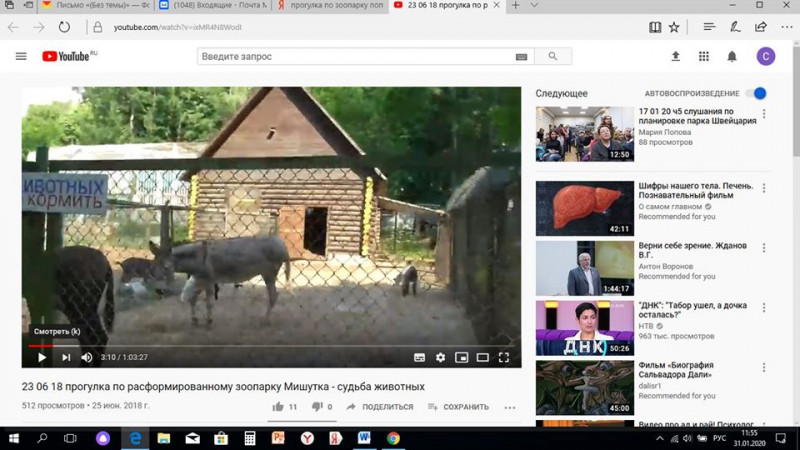
Task: Add page to favorites star
Action: tap(674, 27)
